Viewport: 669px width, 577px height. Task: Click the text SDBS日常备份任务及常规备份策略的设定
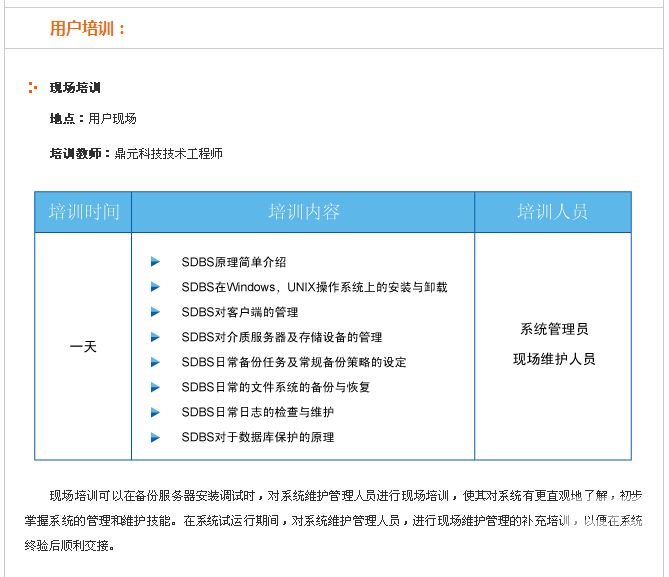tap(294, 362)
